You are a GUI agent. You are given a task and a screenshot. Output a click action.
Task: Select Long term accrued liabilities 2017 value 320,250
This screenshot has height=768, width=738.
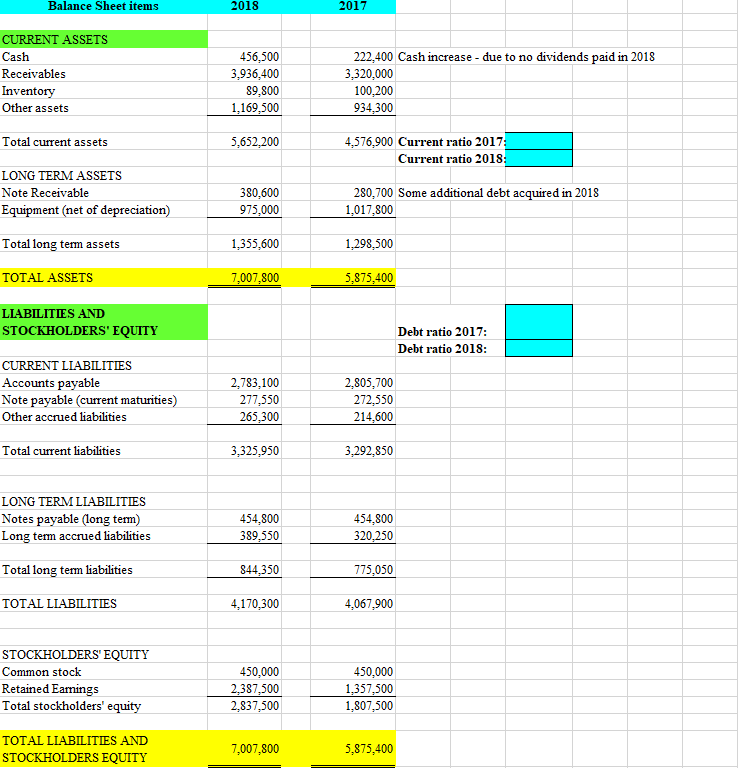point(373,536)
